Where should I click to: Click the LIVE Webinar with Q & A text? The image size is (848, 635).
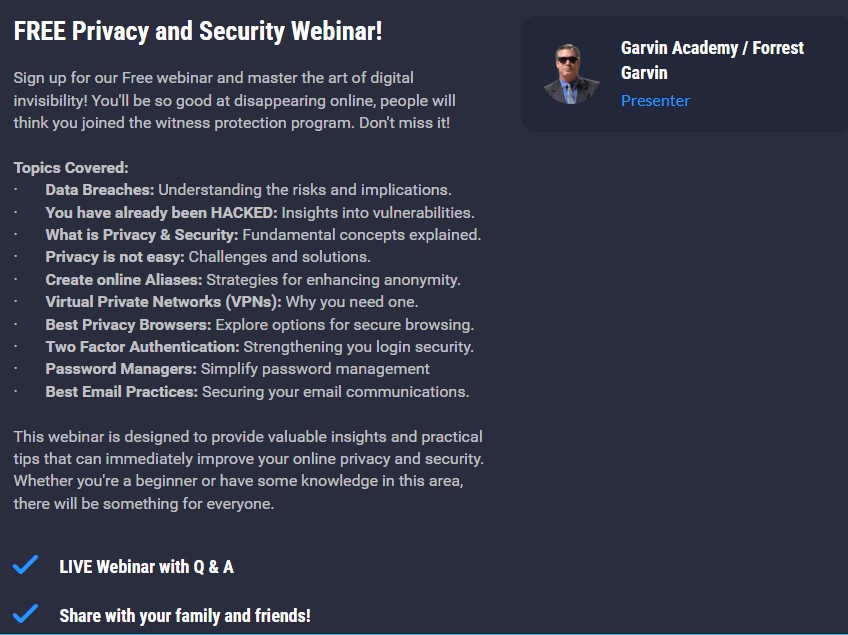(x=146, y=567)
